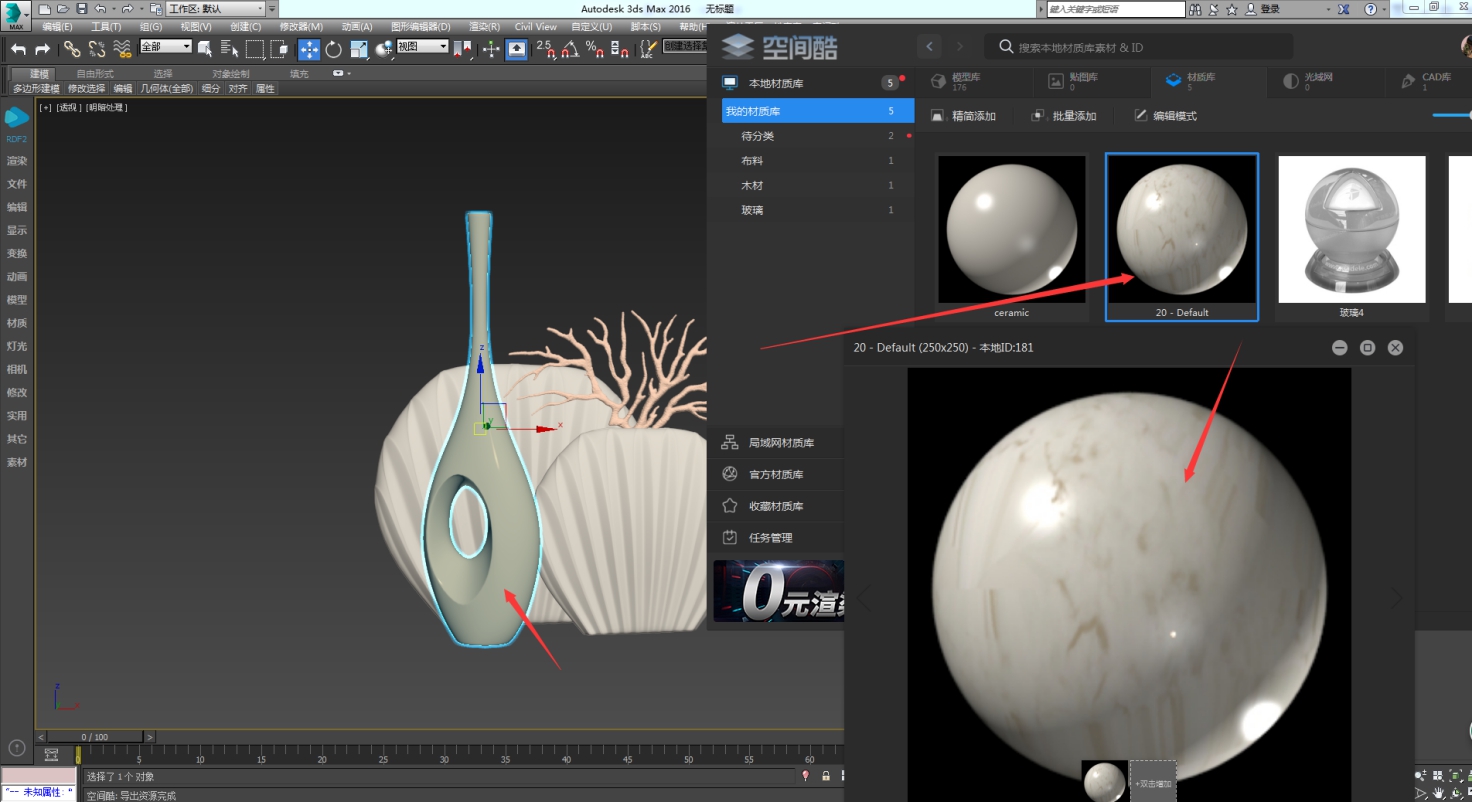Undo last action in main toolbar
Screen dimensions: 1472x802
coord(19,48)
